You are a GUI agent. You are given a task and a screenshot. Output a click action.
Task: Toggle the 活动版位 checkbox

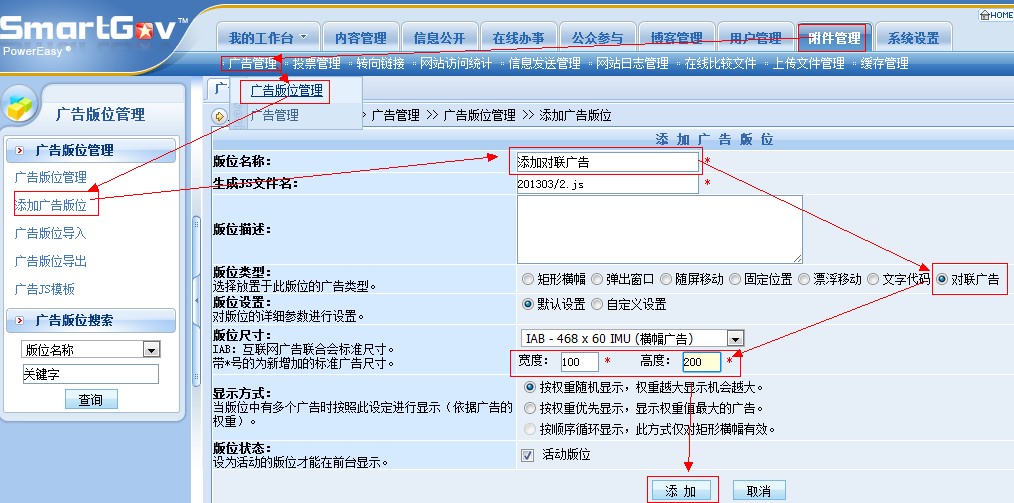click(528, 455)
